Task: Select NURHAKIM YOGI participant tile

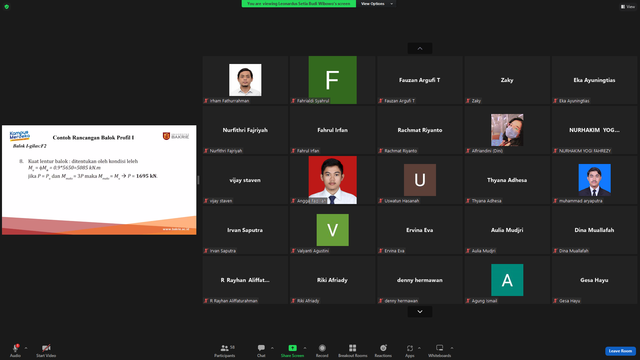Action: [x=594, y=130]
